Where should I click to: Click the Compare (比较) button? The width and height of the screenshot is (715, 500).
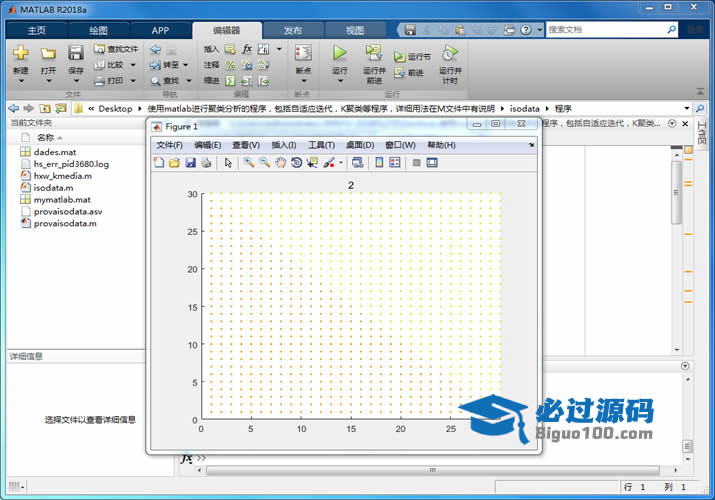(109, 65)
